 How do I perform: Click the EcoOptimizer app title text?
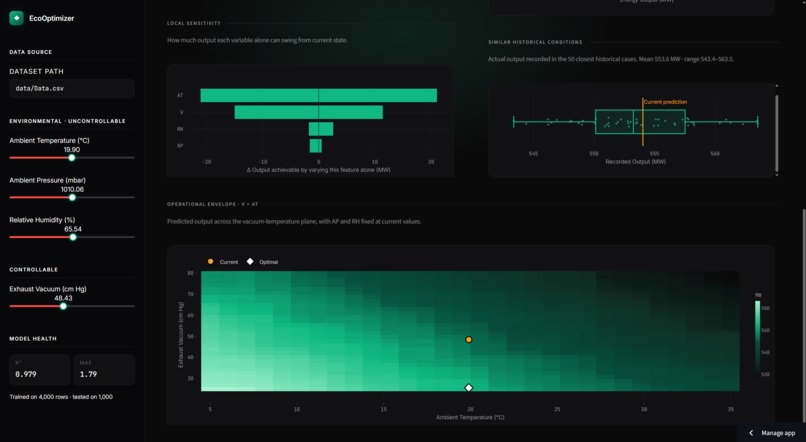(51, 18)
